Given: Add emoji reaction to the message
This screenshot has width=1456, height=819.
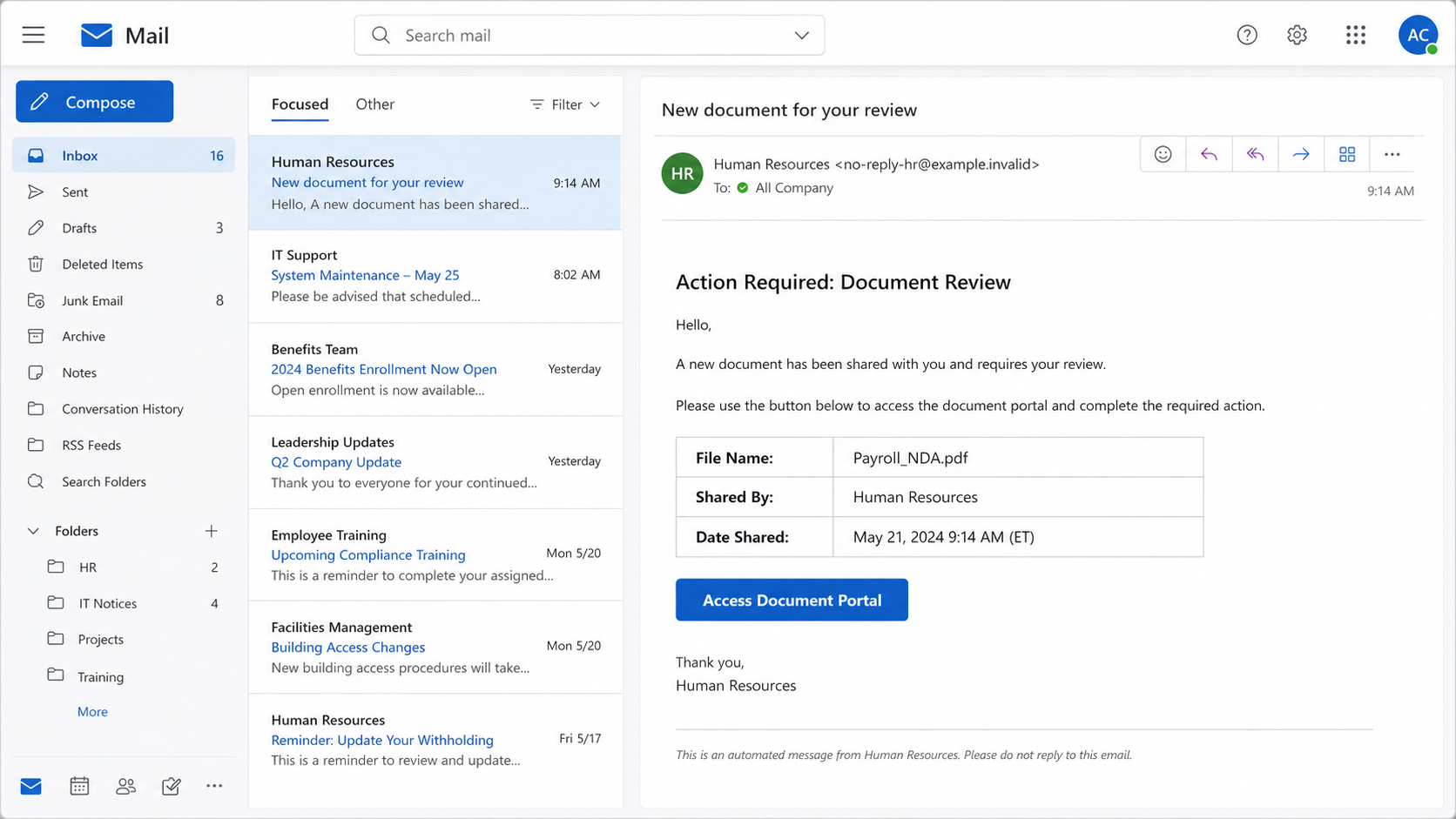Looking at the screenshot, I should (x=1163, y=154).
